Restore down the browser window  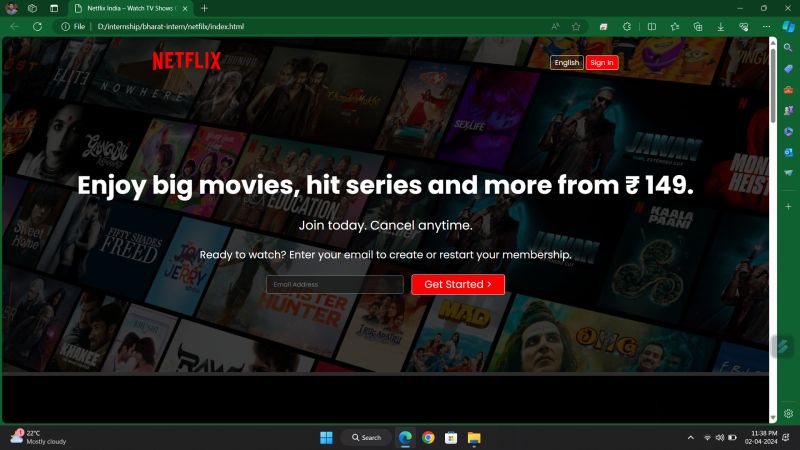coord(764,8)
